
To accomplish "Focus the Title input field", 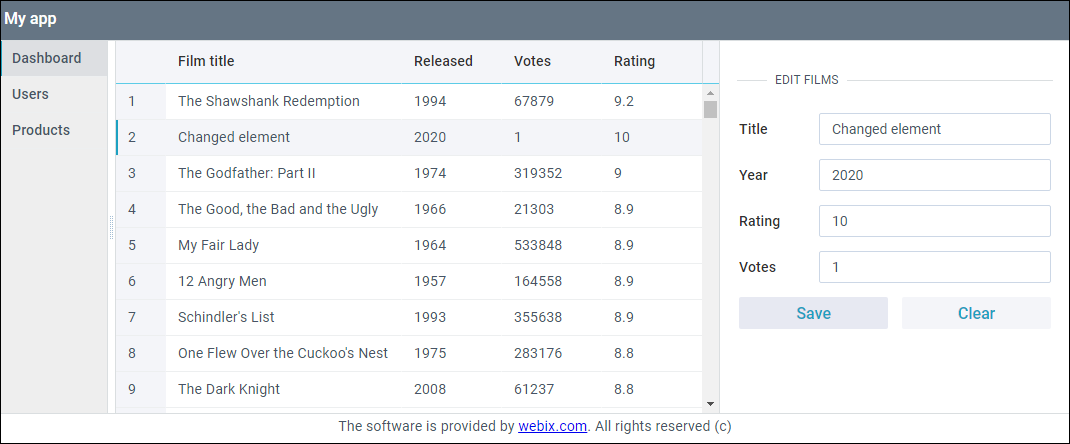I will pyautogui.click(x=934, y=129).
